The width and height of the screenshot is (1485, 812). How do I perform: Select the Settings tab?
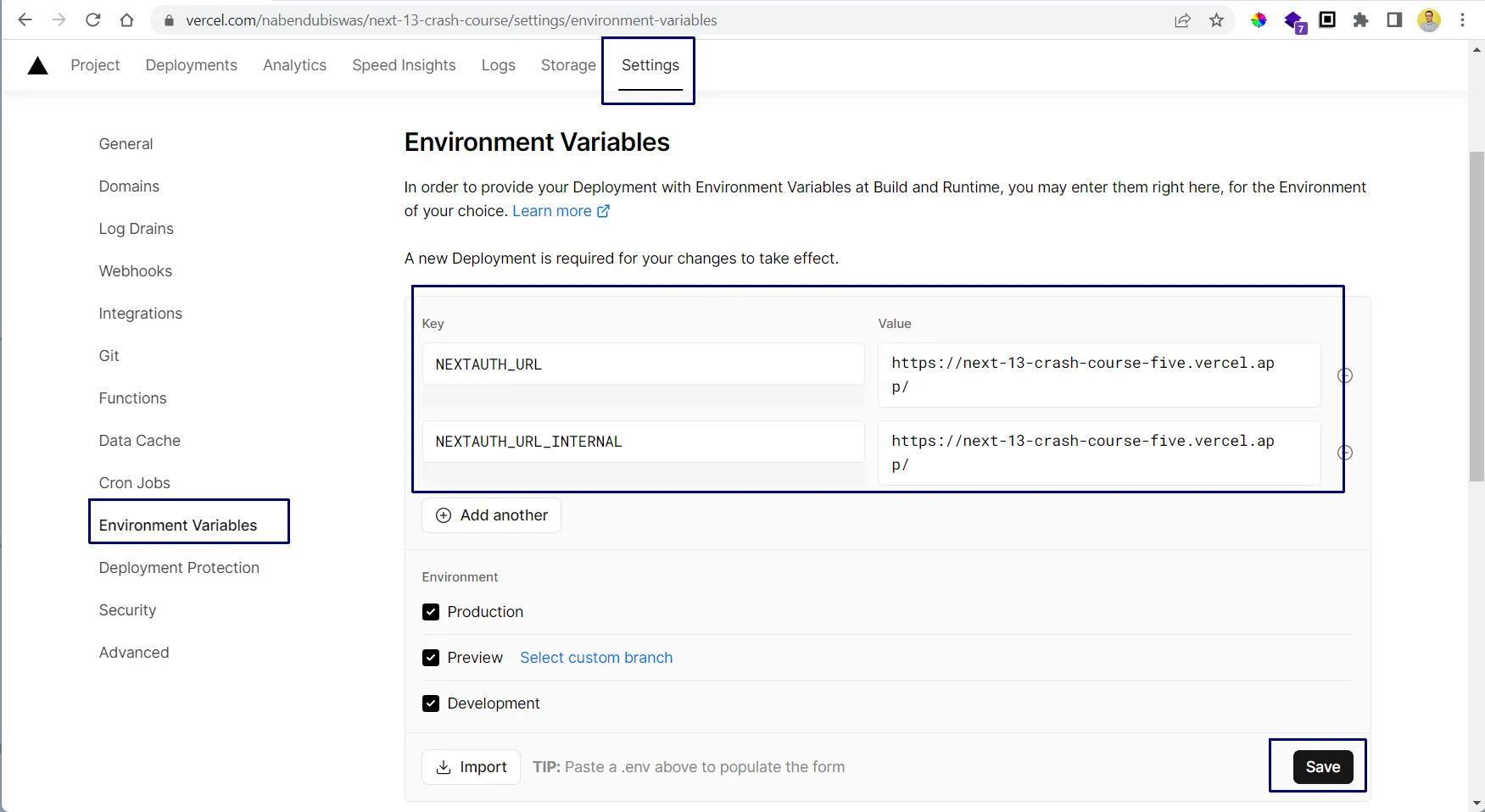(650, 65)
